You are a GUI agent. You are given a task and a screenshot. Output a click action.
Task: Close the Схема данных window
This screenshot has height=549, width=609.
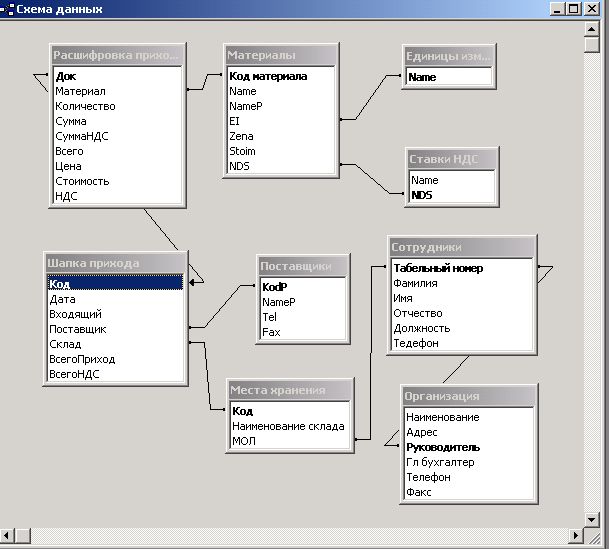pyautogui.click(x=592, y=9)
